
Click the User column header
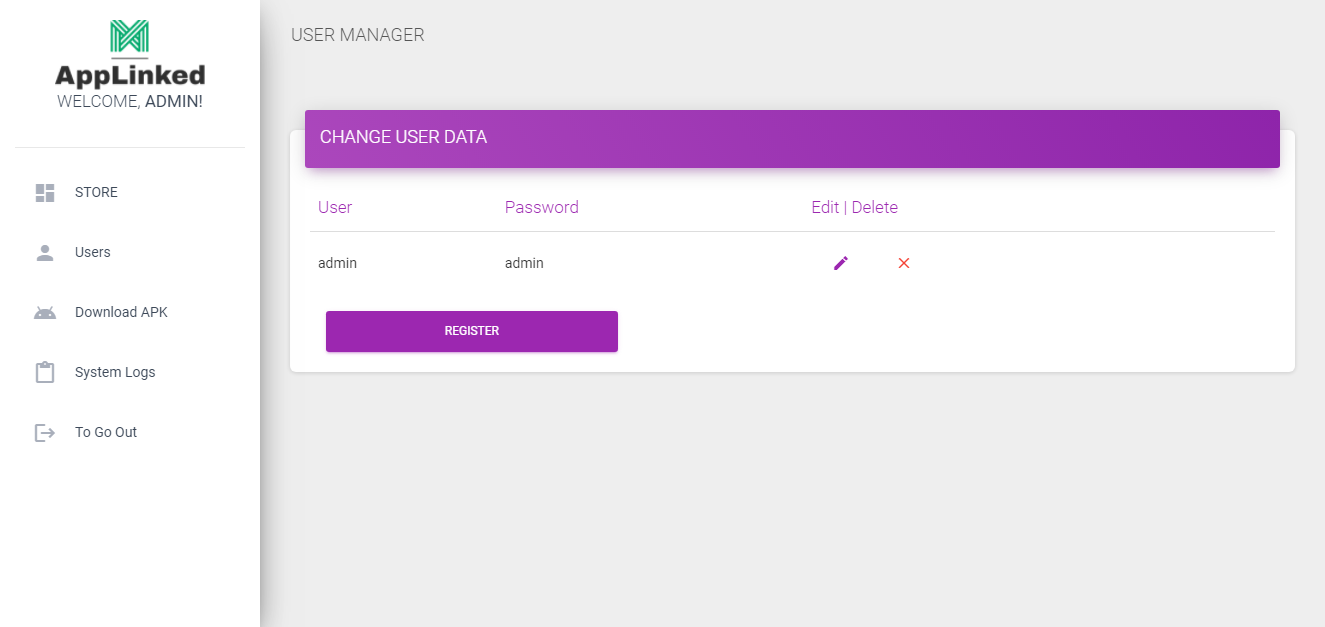tap(335, 208)
